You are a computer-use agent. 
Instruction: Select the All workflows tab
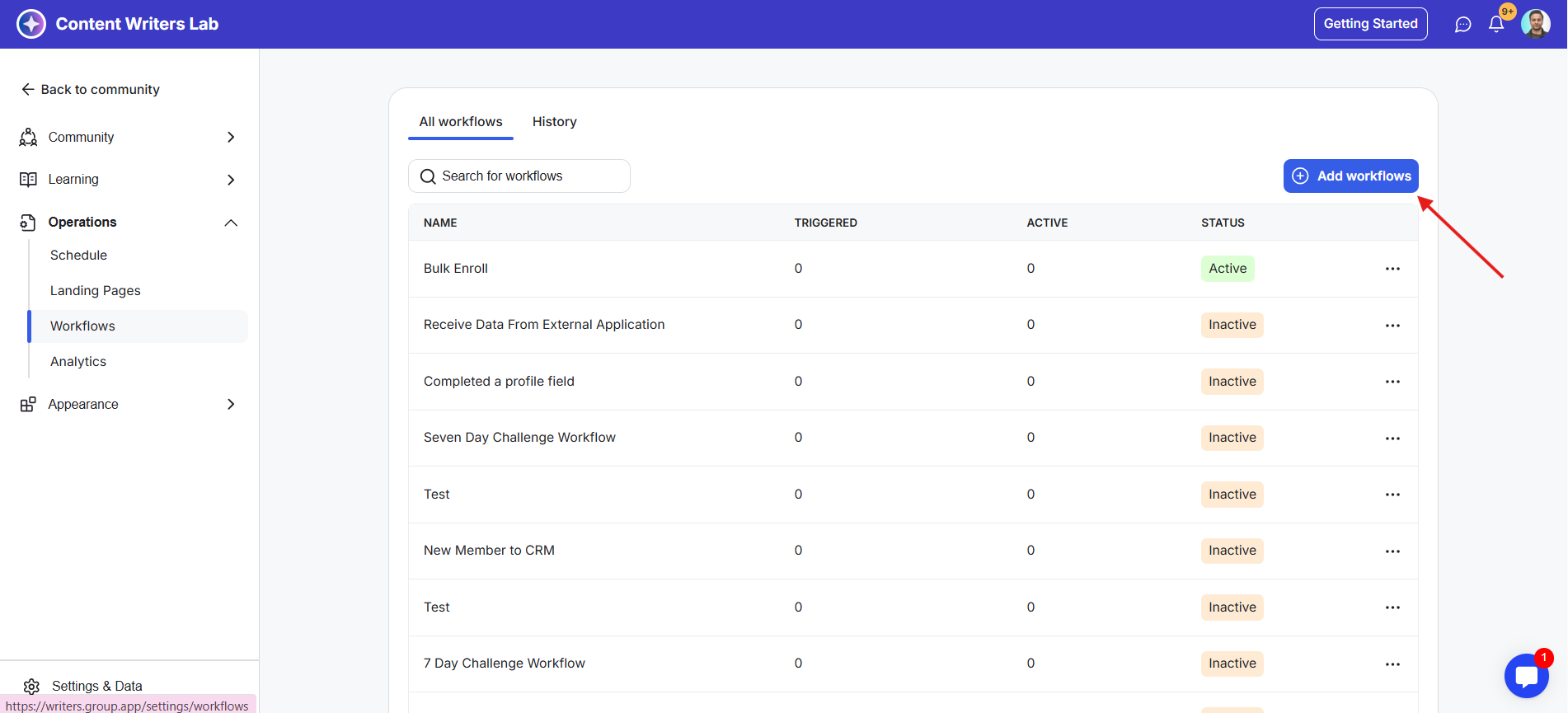(460, 122)
